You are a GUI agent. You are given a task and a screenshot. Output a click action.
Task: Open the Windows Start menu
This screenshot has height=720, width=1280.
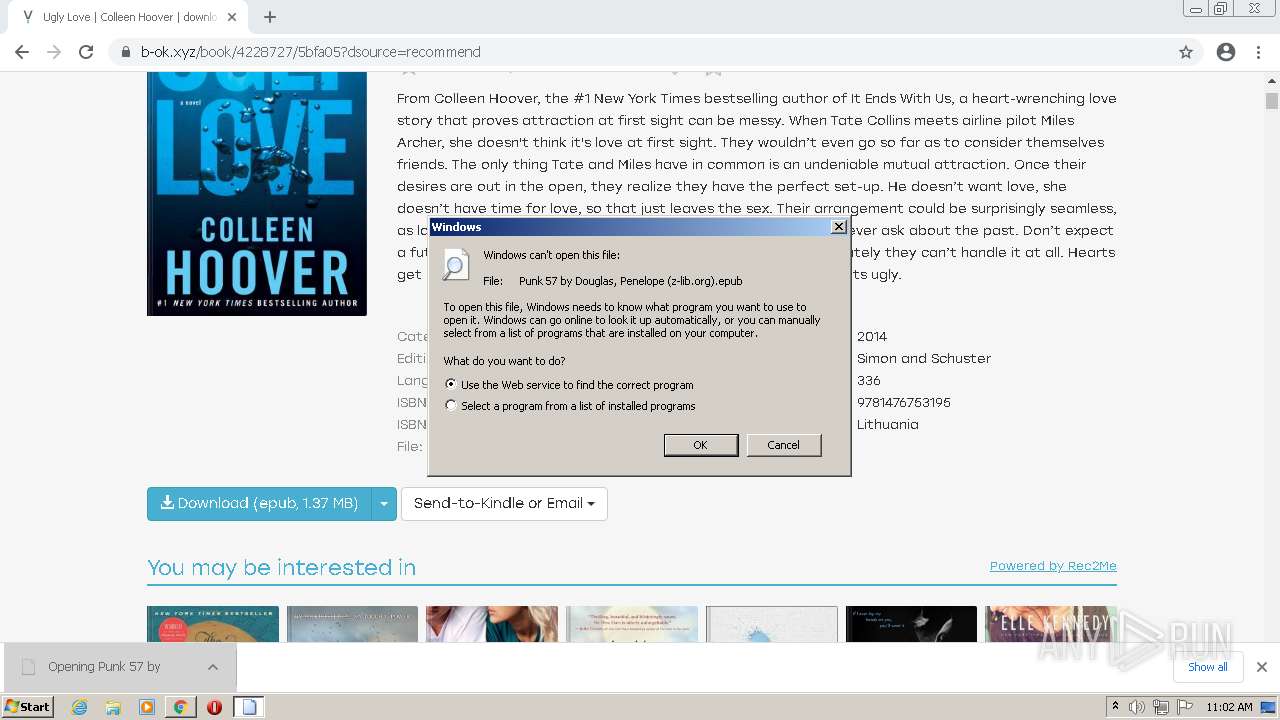click(x=27, y=707)
